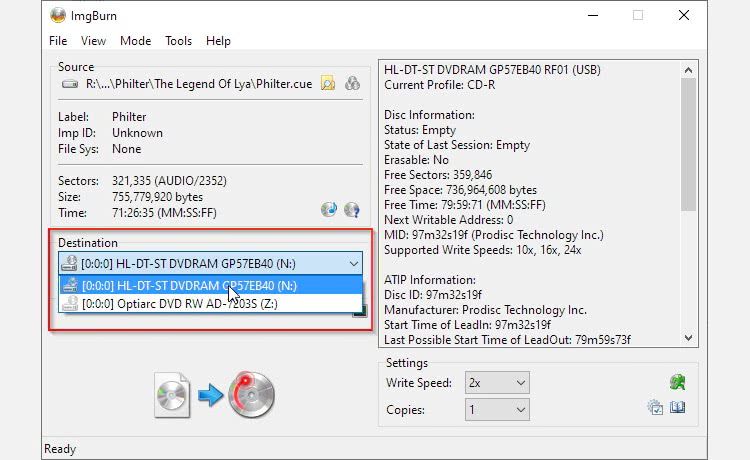750x460 pixels.
Task: Open the Help menu
Action: point(218,41)
